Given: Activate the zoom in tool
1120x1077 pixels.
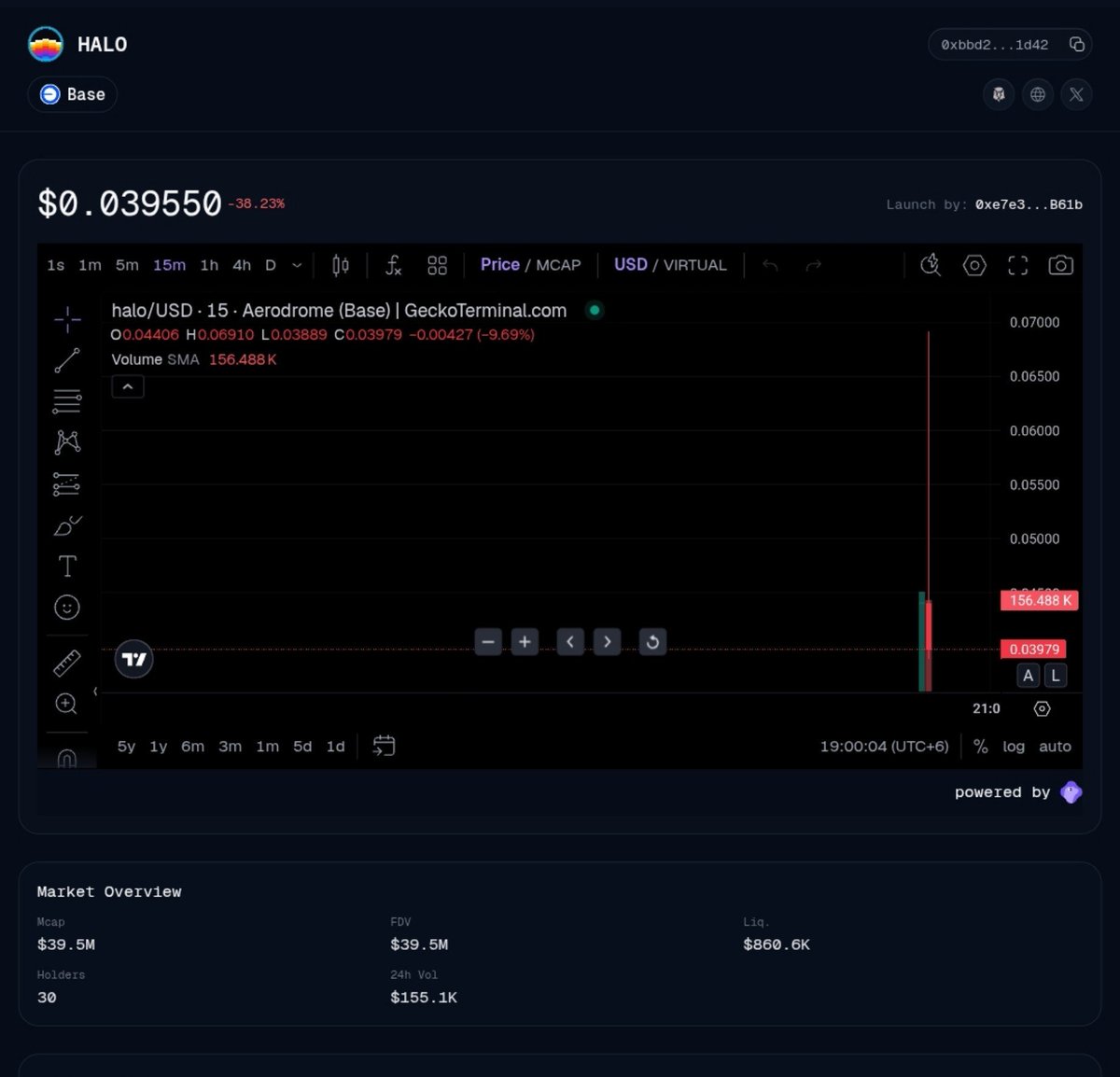Looking at the screenshot, I should coord(66,704).
